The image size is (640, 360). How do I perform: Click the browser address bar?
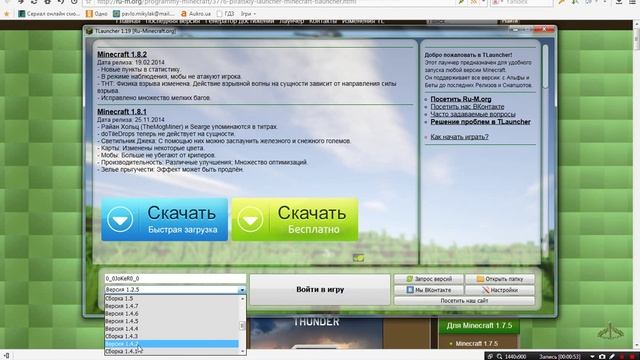pos(269,2)
